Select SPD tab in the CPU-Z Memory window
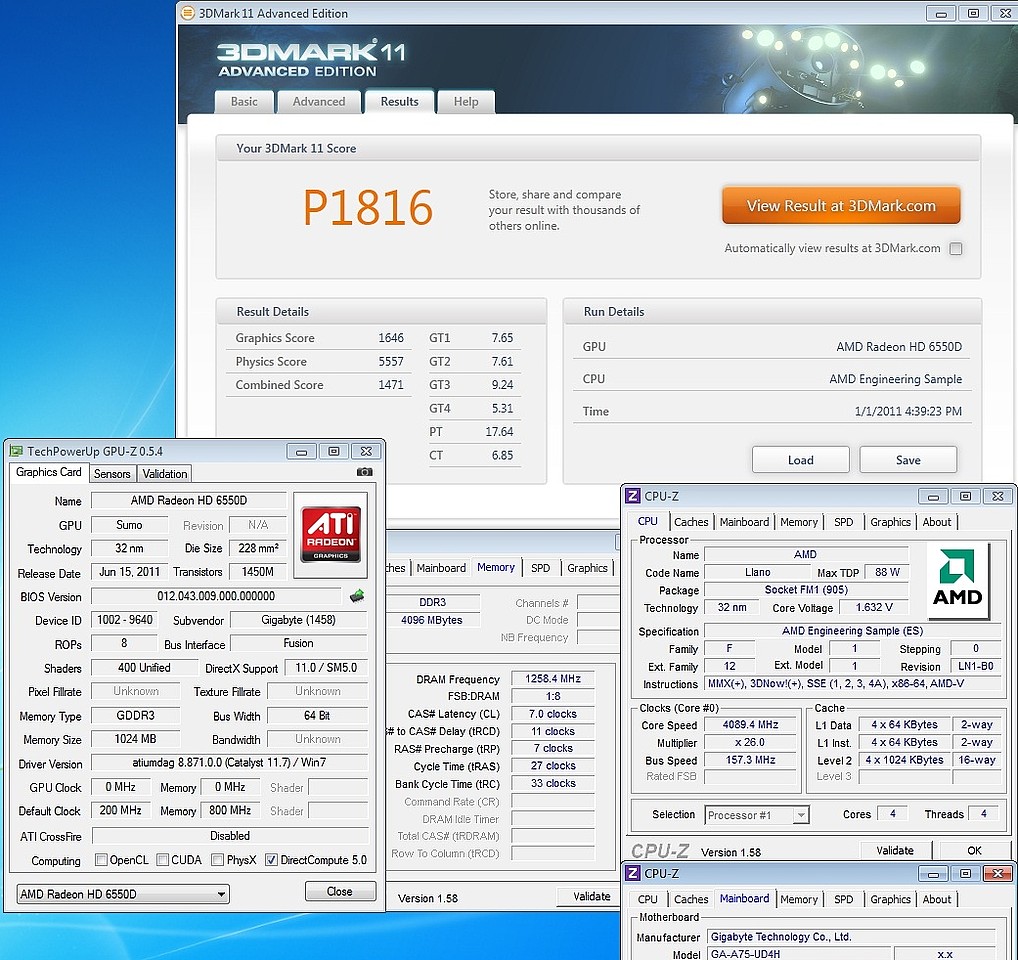 540,568
